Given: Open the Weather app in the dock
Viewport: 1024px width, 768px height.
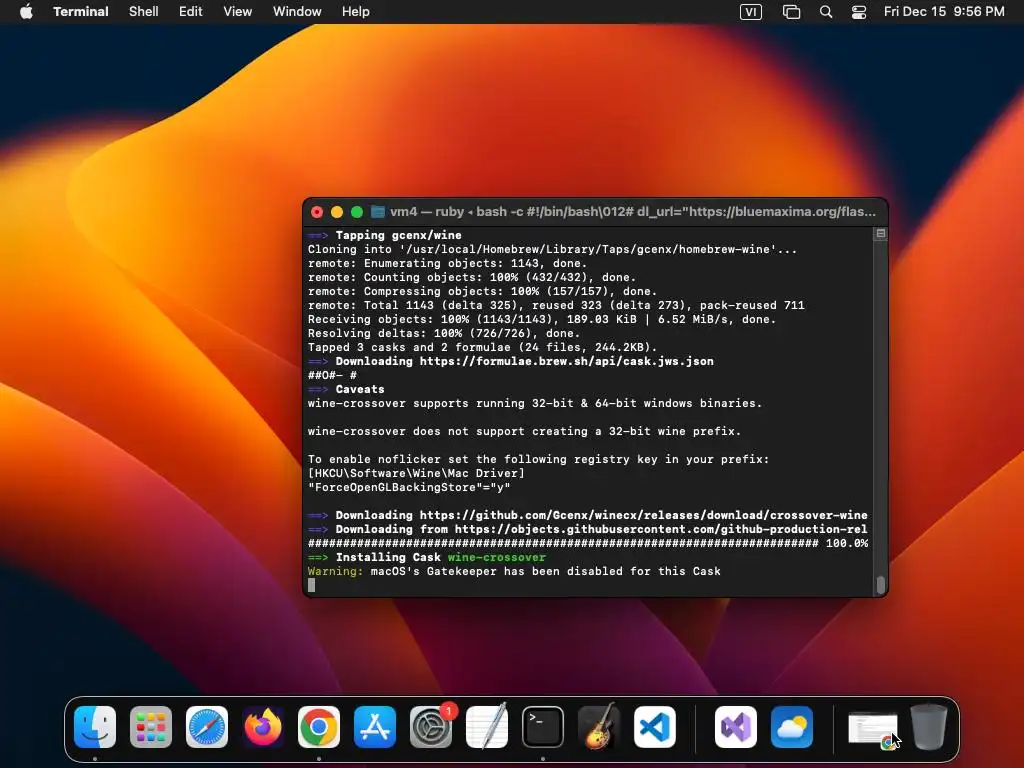Looking at the screenshot, I should [x=792, y=727].
